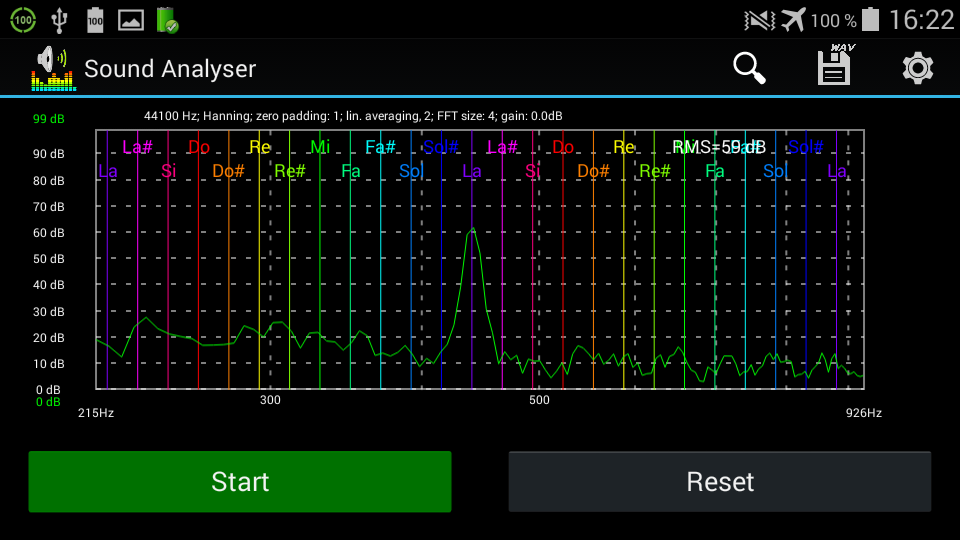The width and height of the screenshot is (960, 540).
Task: Tap the cyan Fa# note label
Action: [380, 148]
